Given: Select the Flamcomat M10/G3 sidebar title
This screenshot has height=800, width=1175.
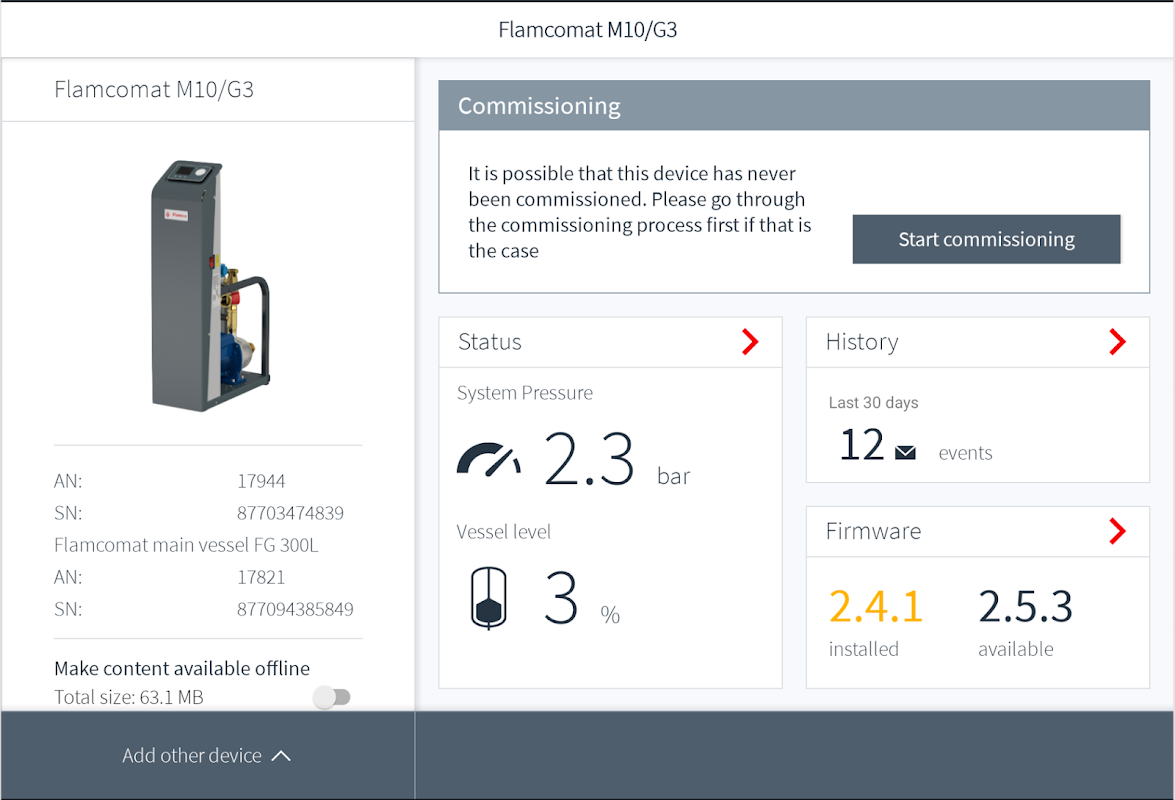Looking at the screenshot, I should click(154, 89).
